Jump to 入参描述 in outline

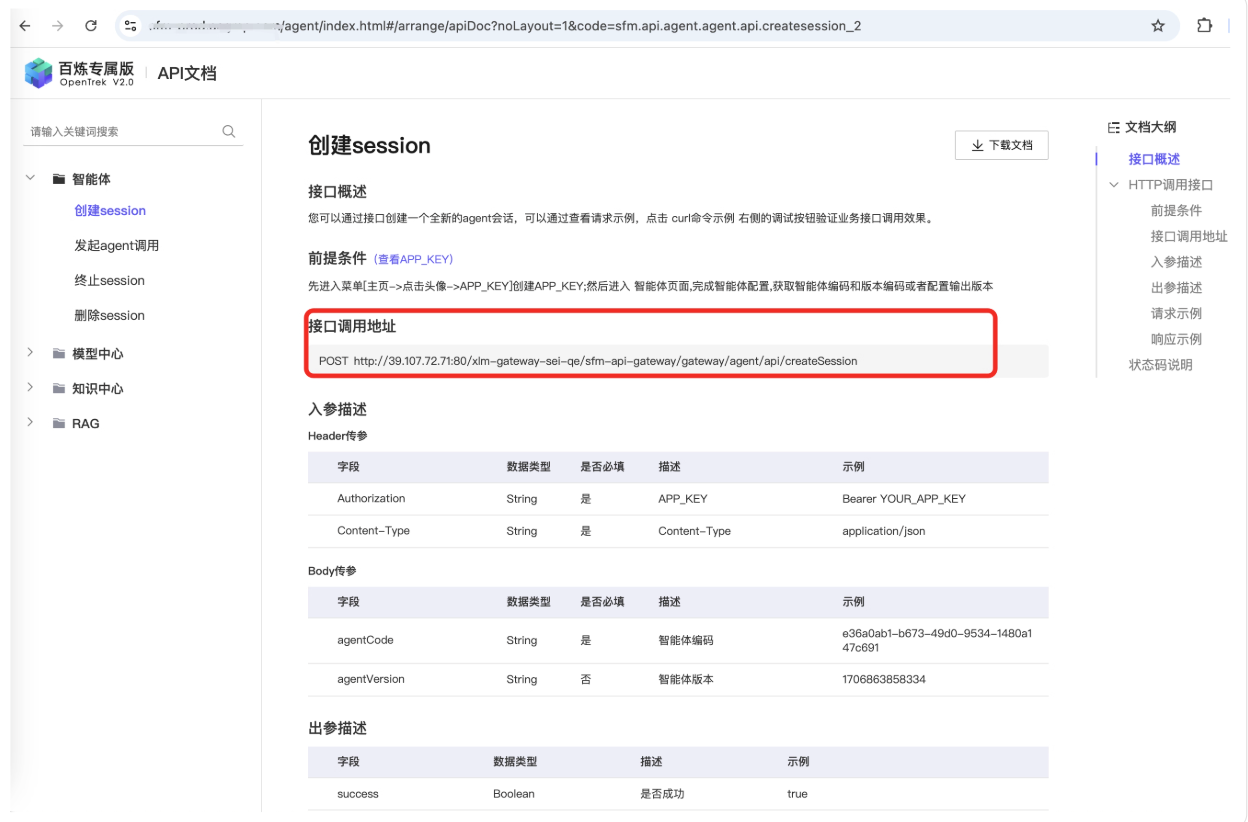point(1176,262)
